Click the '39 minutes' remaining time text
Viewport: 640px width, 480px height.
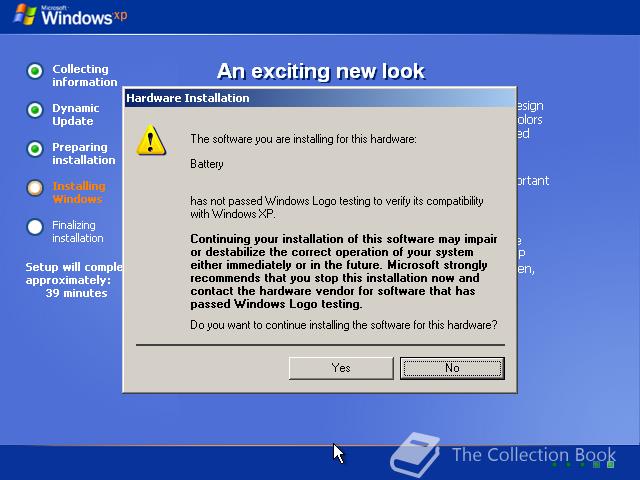coord(76,293)
